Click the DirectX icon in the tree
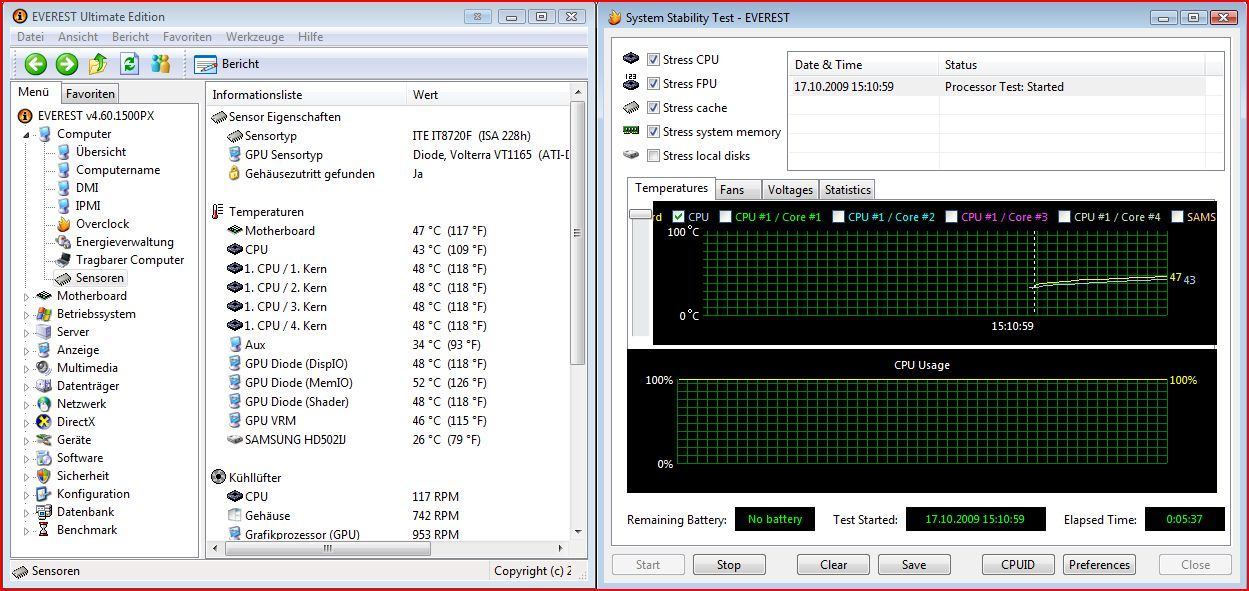 coord(44,422)
